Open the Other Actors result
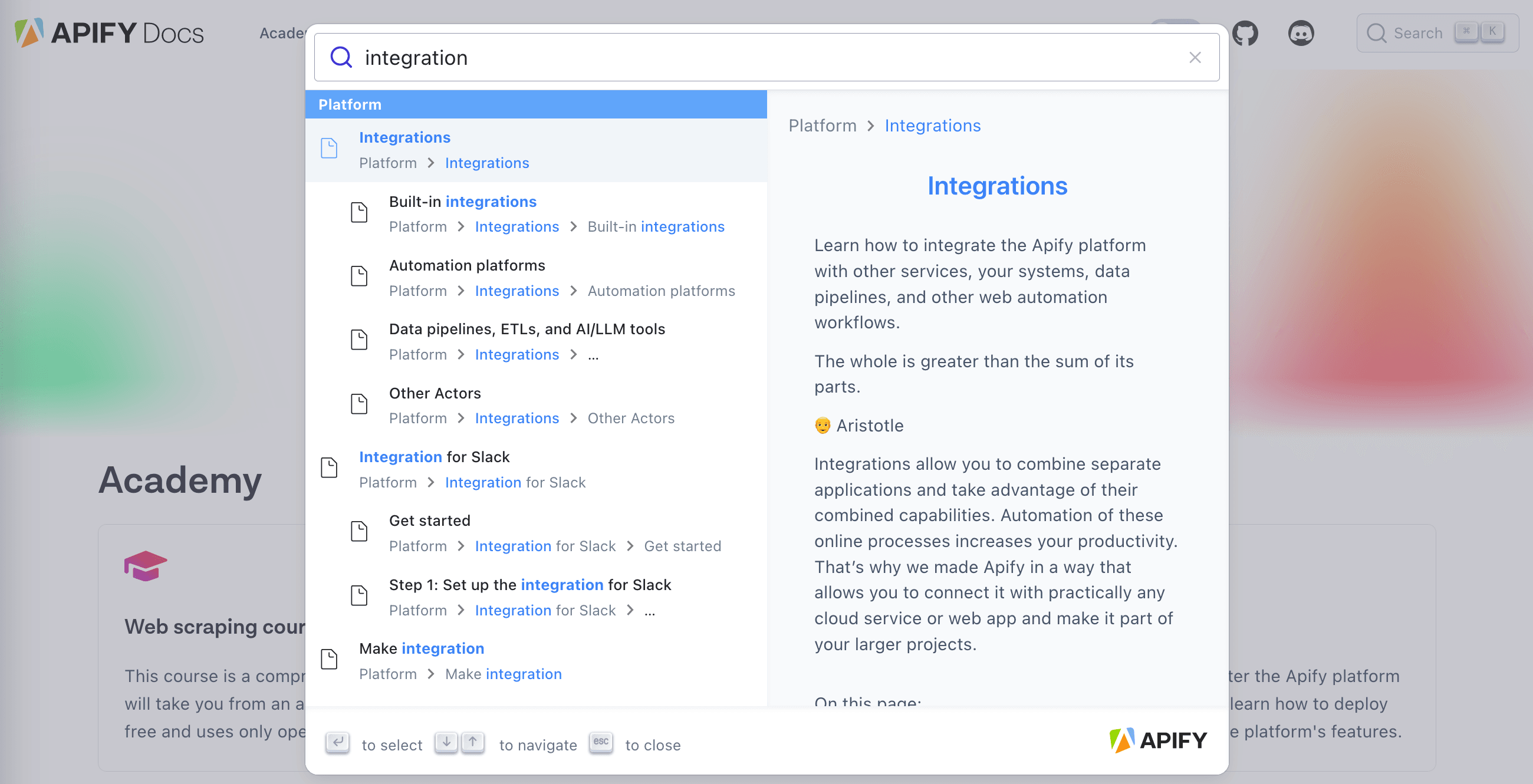This screenshot has width=1533, height=784. coord(435,393)
